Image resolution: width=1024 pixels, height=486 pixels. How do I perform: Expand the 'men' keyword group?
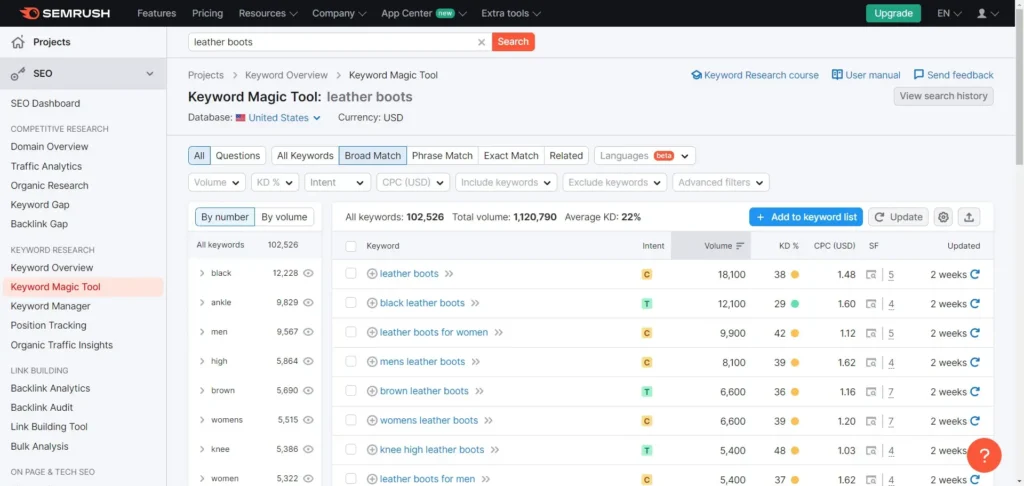(x=202, y=332)
